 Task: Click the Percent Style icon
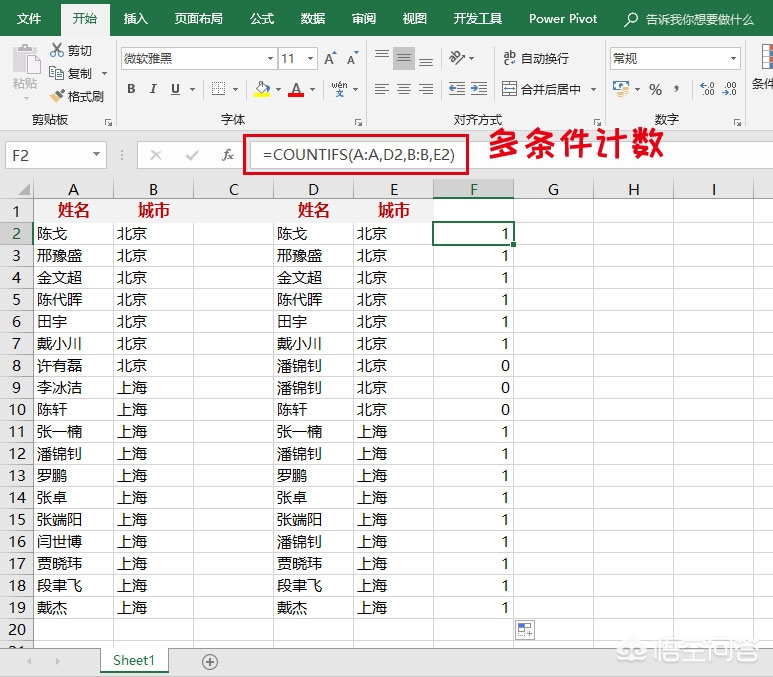tap(655, 89)
